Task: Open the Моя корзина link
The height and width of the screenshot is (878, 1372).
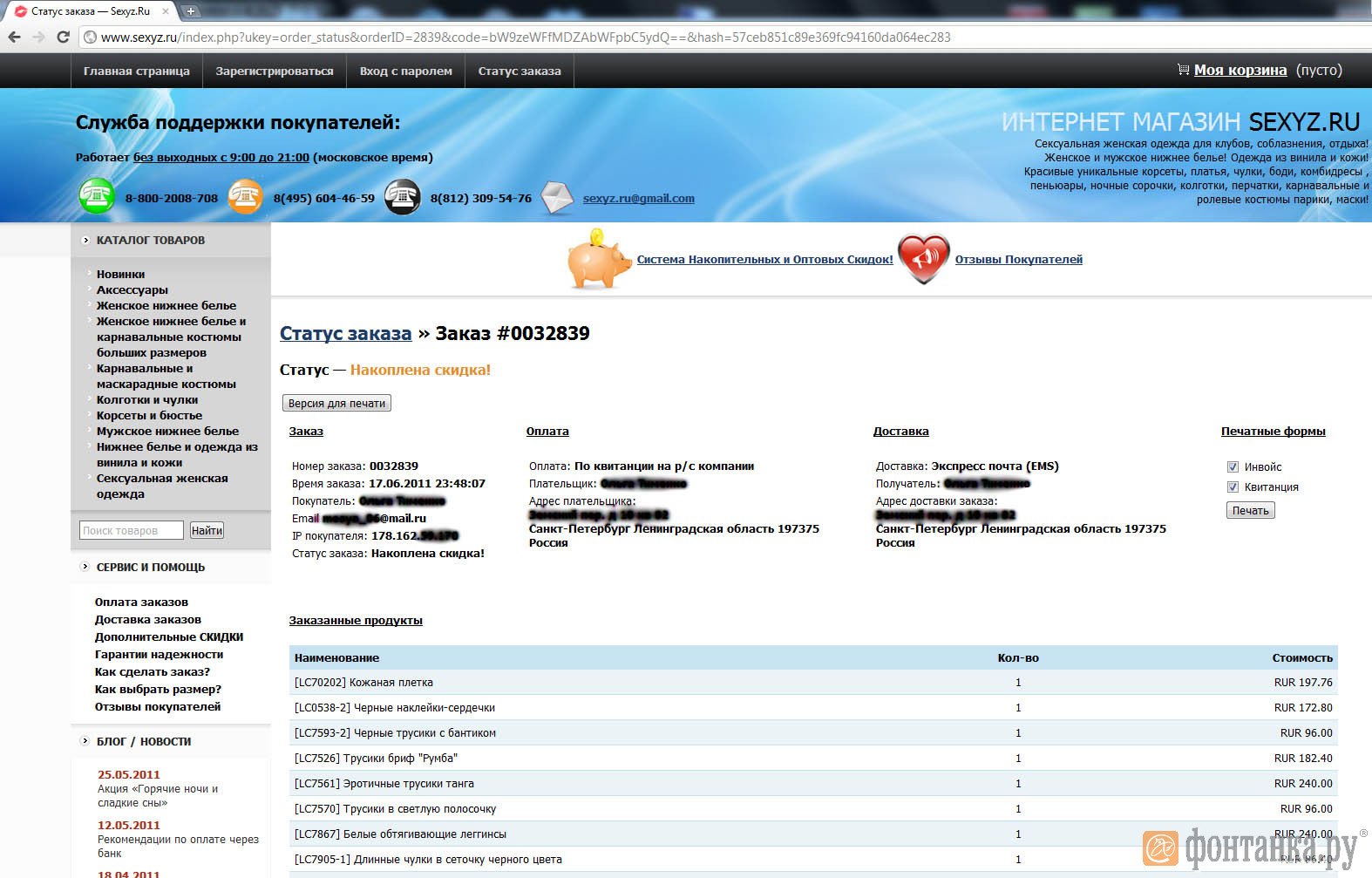Action: point(1240,70)
